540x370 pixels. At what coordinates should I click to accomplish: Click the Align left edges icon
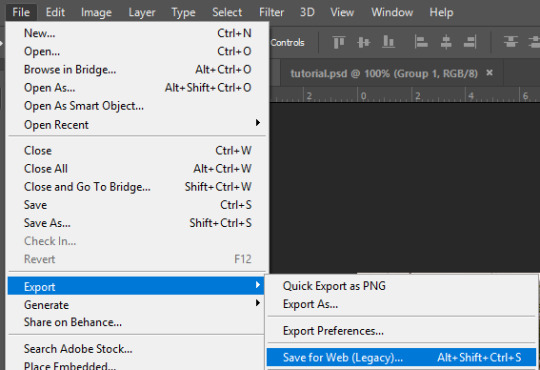pyautogui.click(x=421, y=42)
